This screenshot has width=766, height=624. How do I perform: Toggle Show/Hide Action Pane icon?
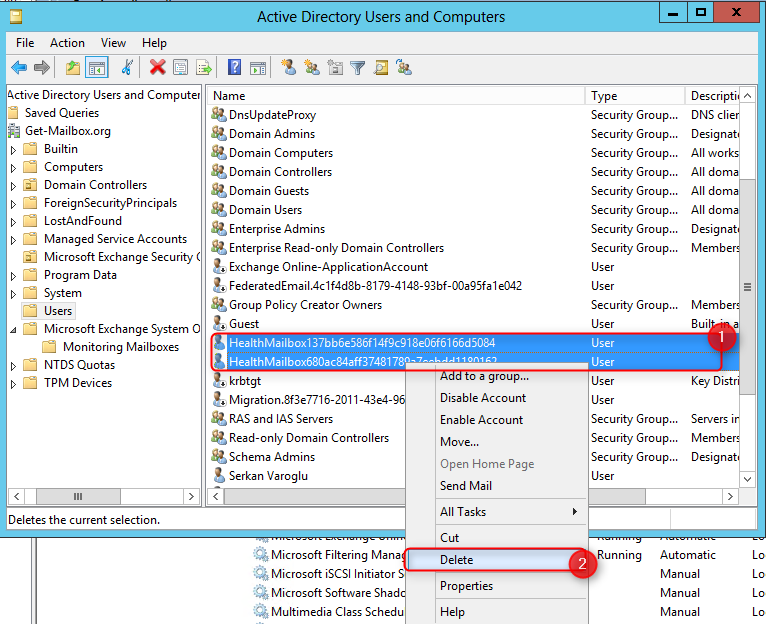[x=258, y=68]
